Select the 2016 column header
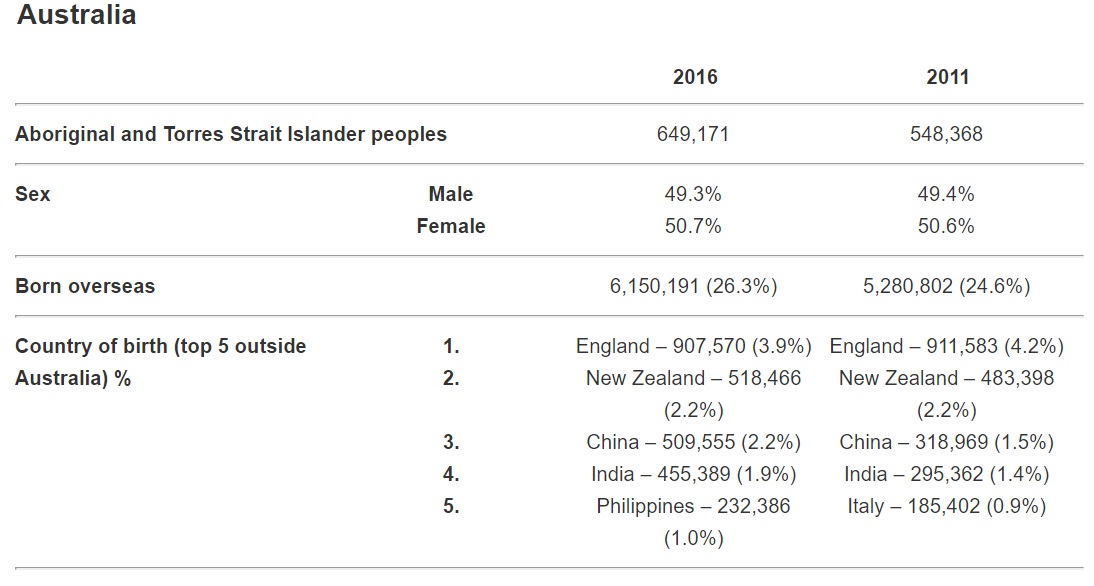This screenshot has height=586, width=1094. 695,77
